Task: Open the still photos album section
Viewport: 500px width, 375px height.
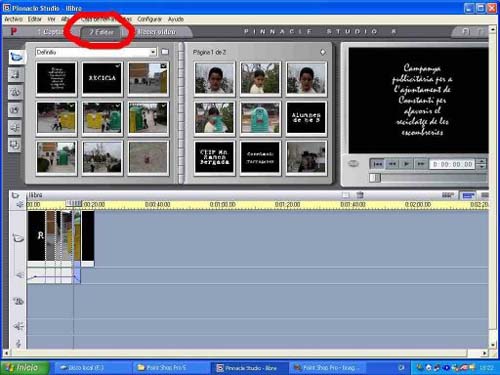Action: pyautogui.click(x=15, y=109)
